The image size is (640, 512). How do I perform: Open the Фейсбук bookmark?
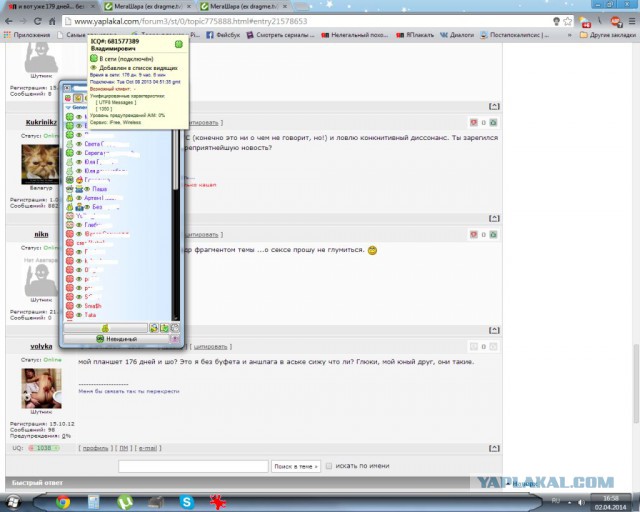pyautogui.click(x=223, y=35)
